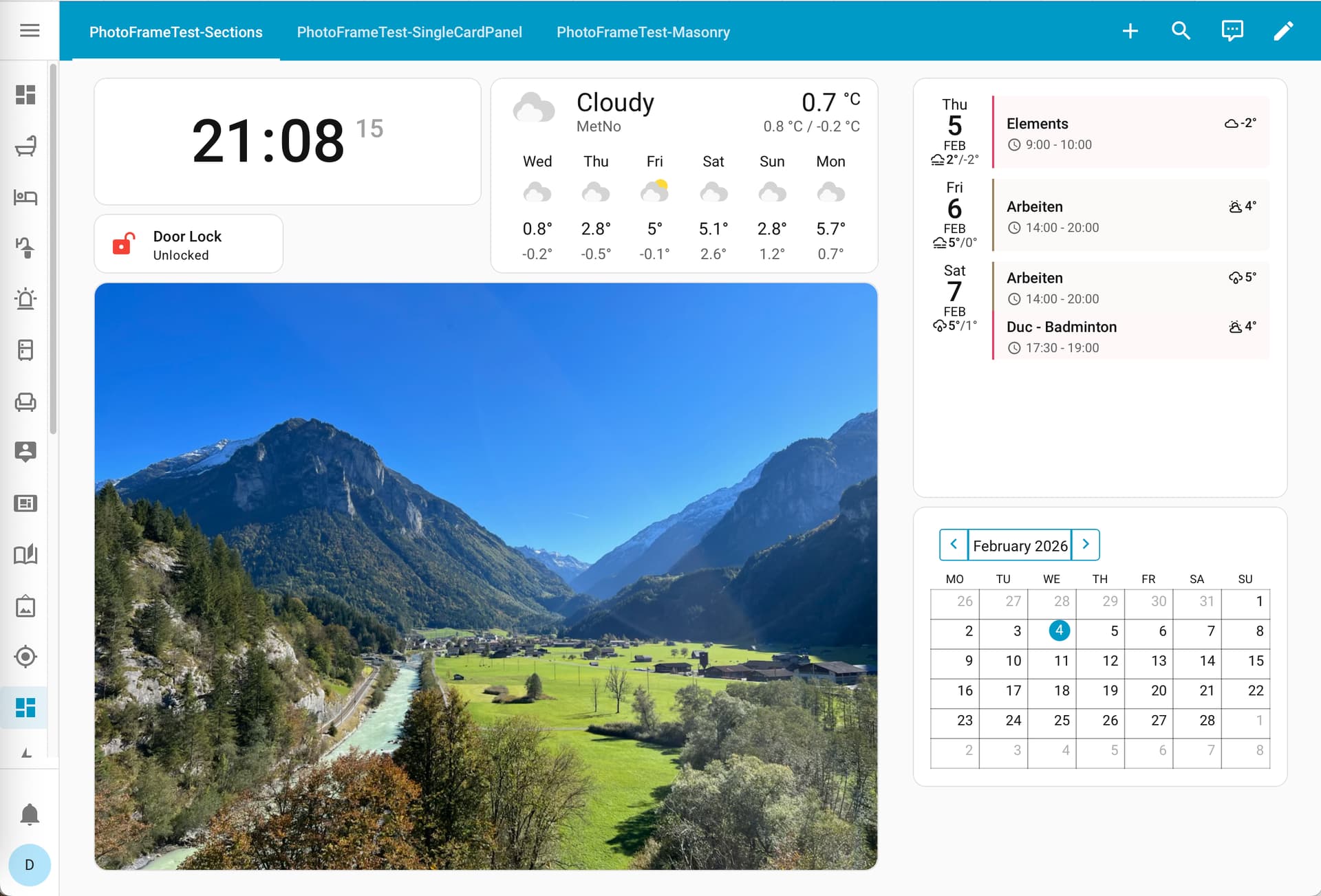Go to previous month in calendar
1321x896 pixels.
[954, 545]
